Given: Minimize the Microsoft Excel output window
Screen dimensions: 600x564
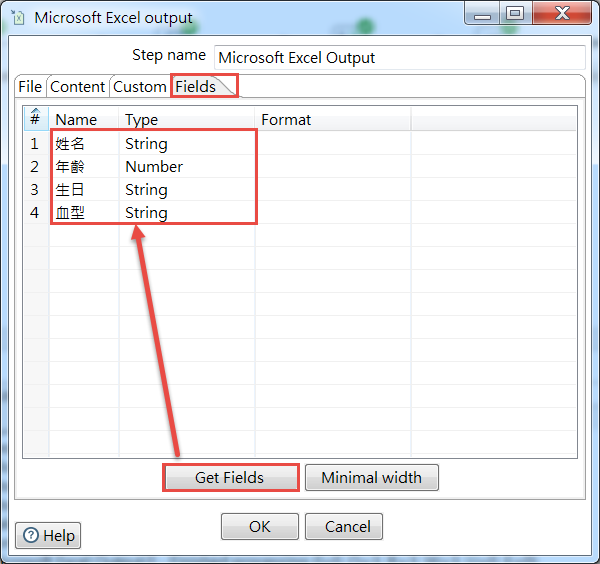Looking at the screenshot, I should pos(482,14).
